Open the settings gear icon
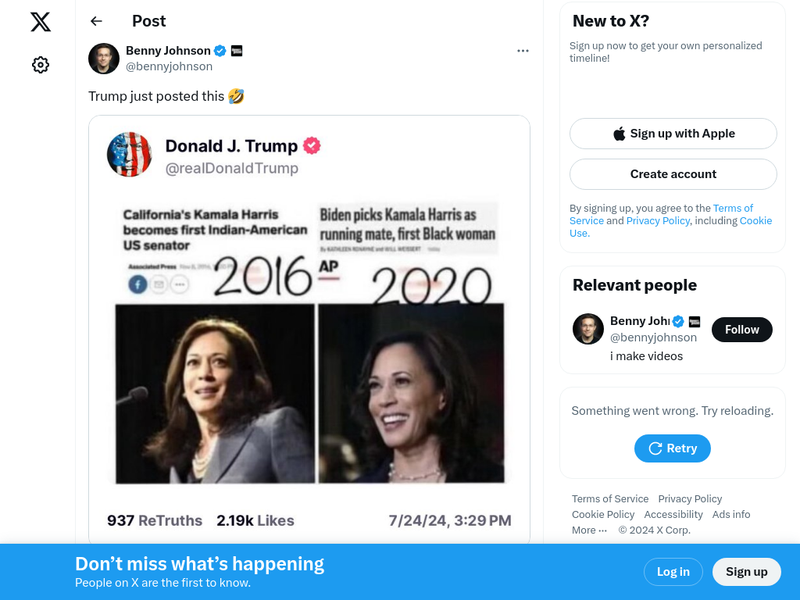Image resolution: width=800 pixels, height=600 pixels. 40,65
